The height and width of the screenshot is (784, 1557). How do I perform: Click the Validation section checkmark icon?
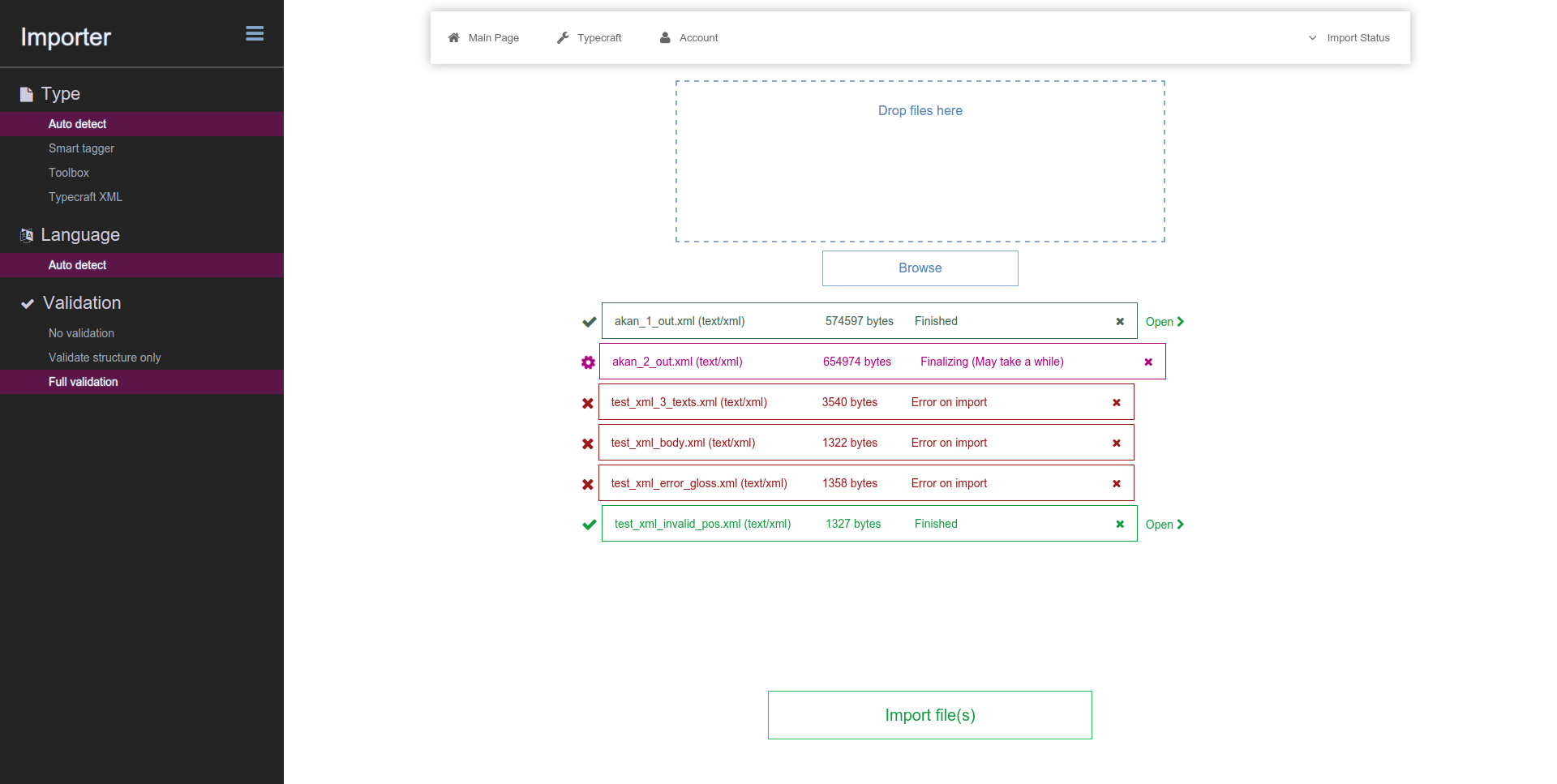tap(28, 303)
